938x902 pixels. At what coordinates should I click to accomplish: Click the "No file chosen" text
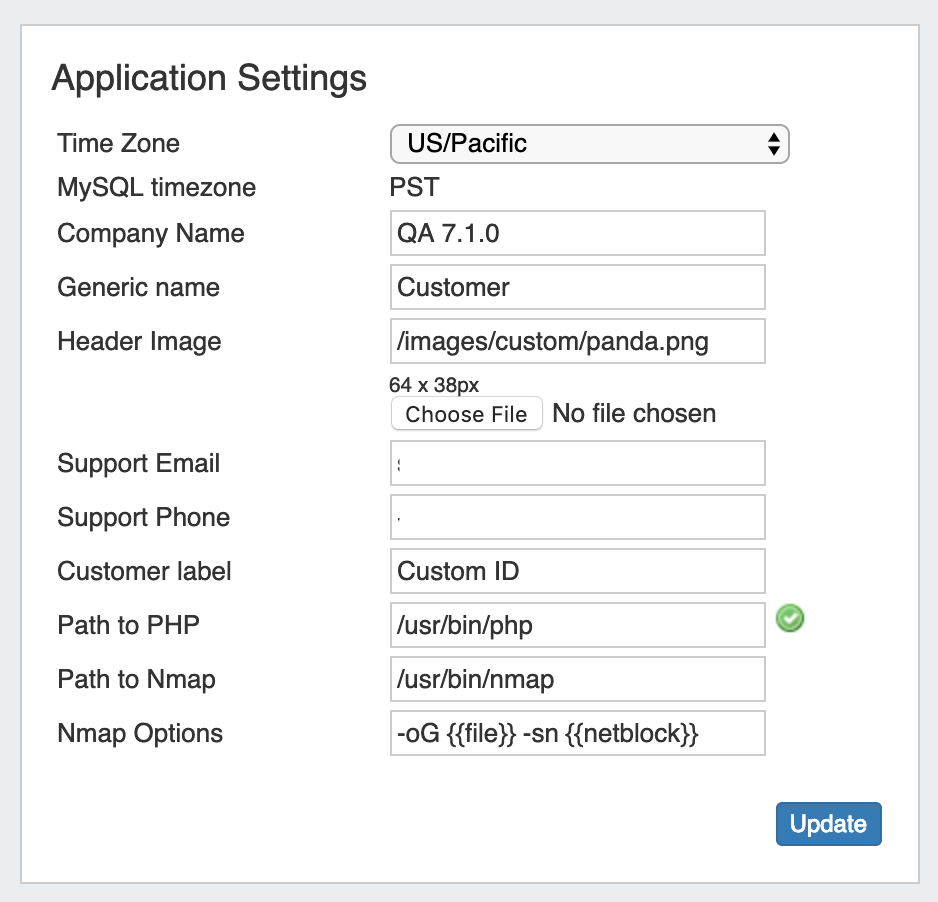tap(634, 414)
